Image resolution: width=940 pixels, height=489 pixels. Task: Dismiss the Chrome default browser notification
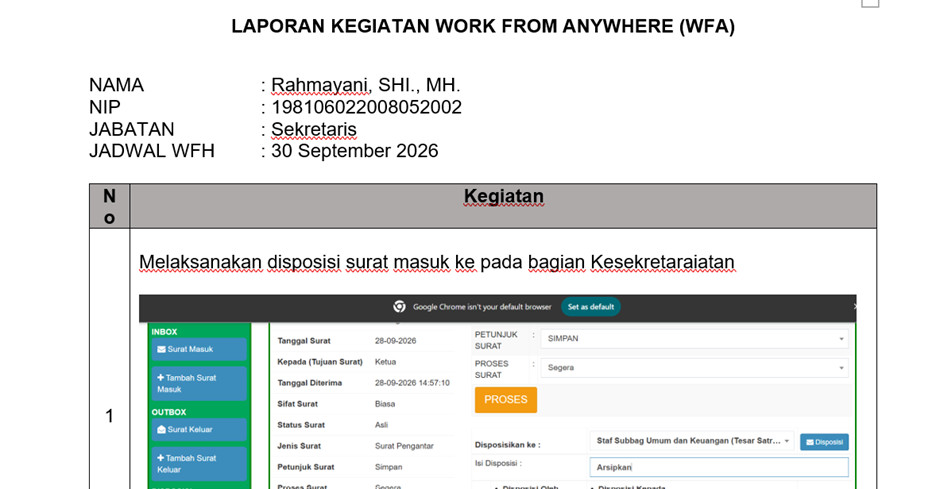click(x=854, y=306)
